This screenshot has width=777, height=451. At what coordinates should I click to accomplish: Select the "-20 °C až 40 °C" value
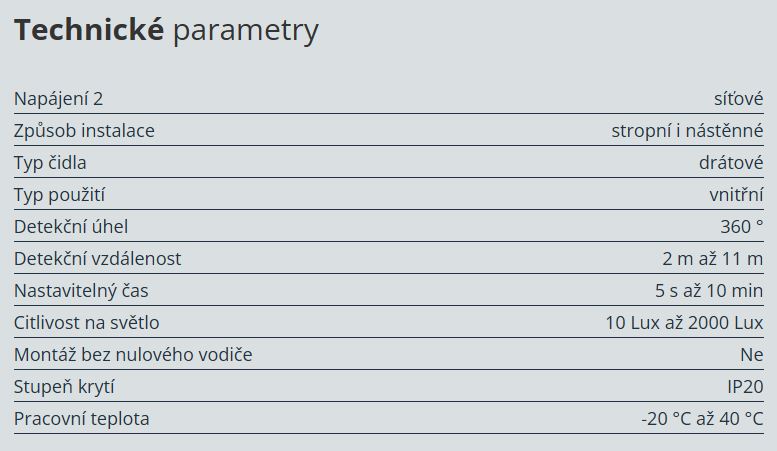[702, 418]
